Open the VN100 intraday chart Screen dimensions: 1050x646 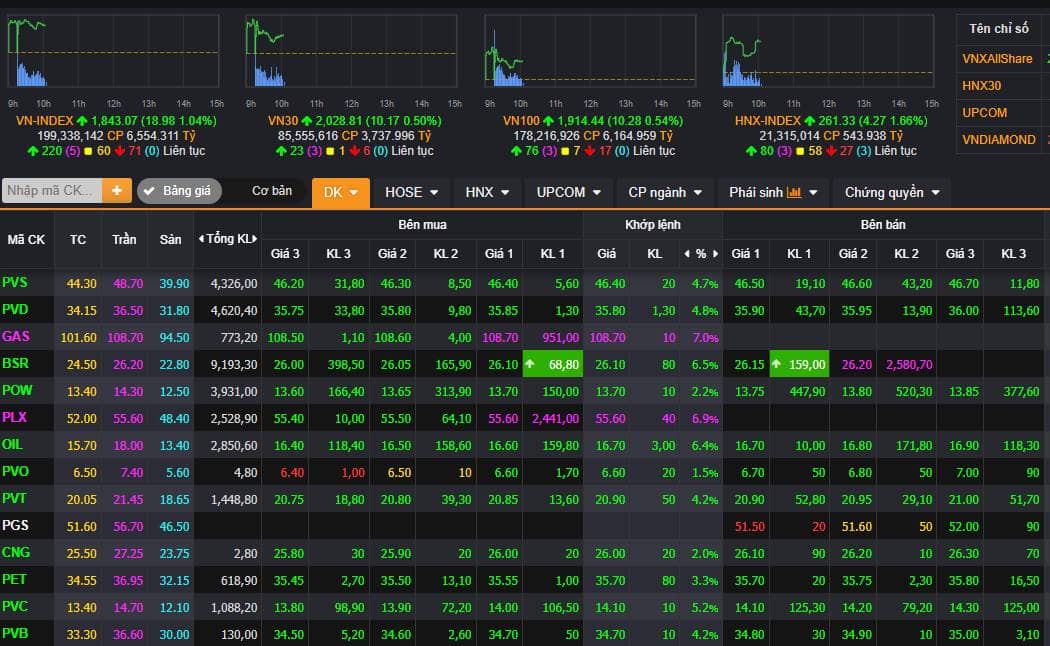pyautogui.click(x=590, y=52)
